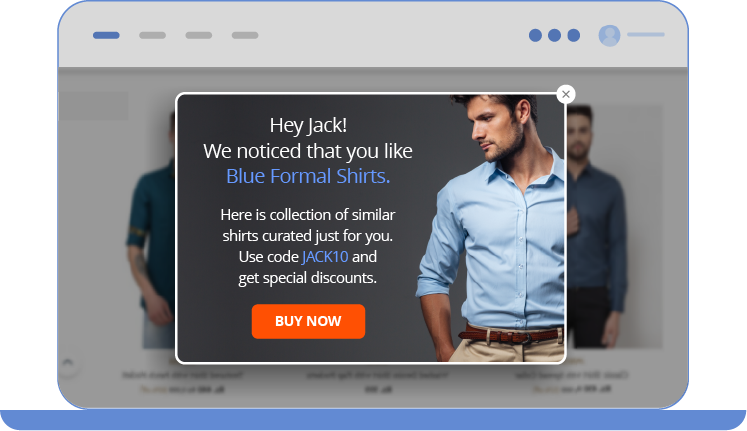Viewport: 747px width, 431px height.
Task: Open the fourth gray navigation menu item
Action: click(x=245, y=35)
